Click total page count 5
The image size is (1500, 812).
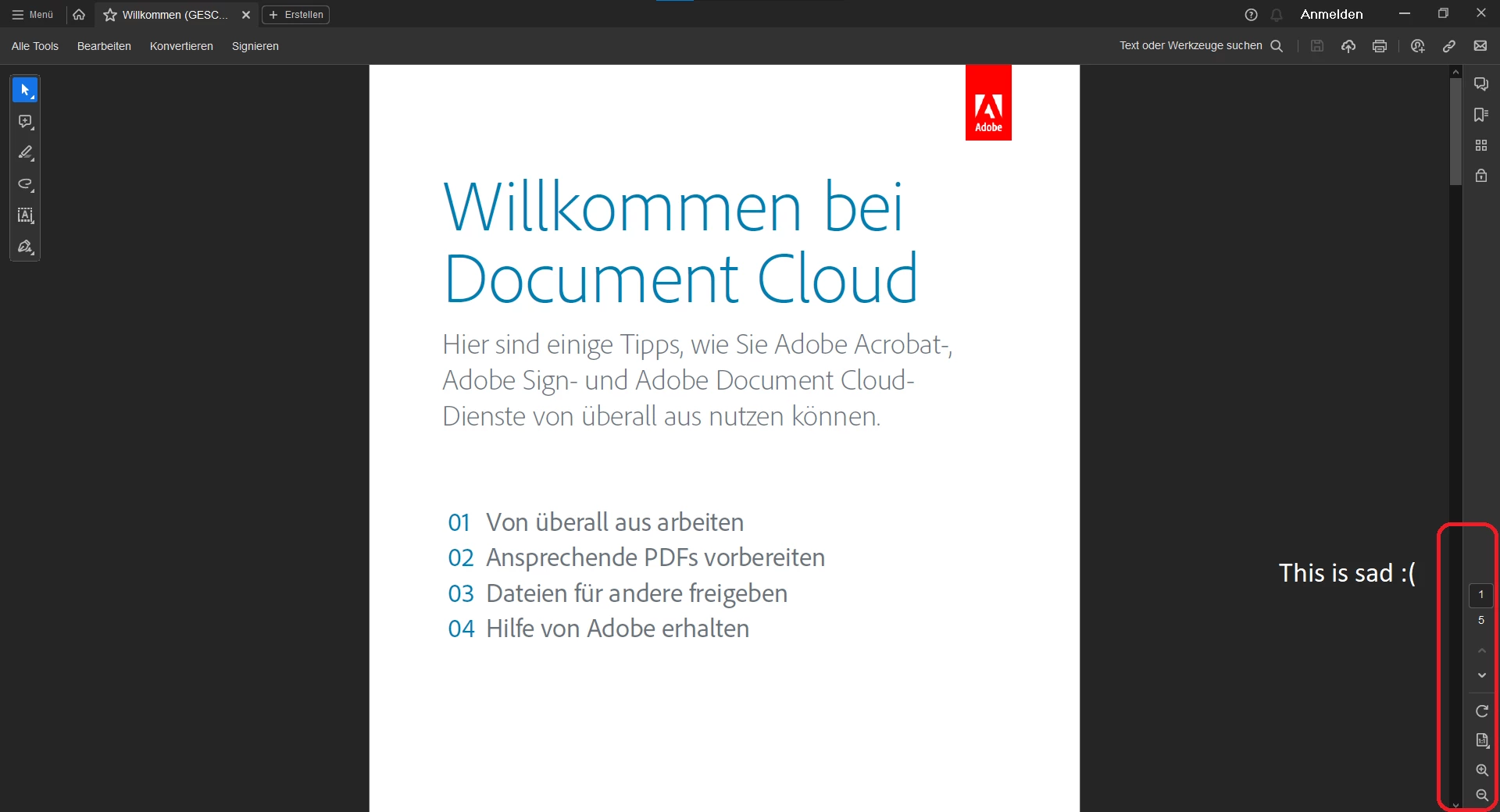click(x=1481, y=621)
